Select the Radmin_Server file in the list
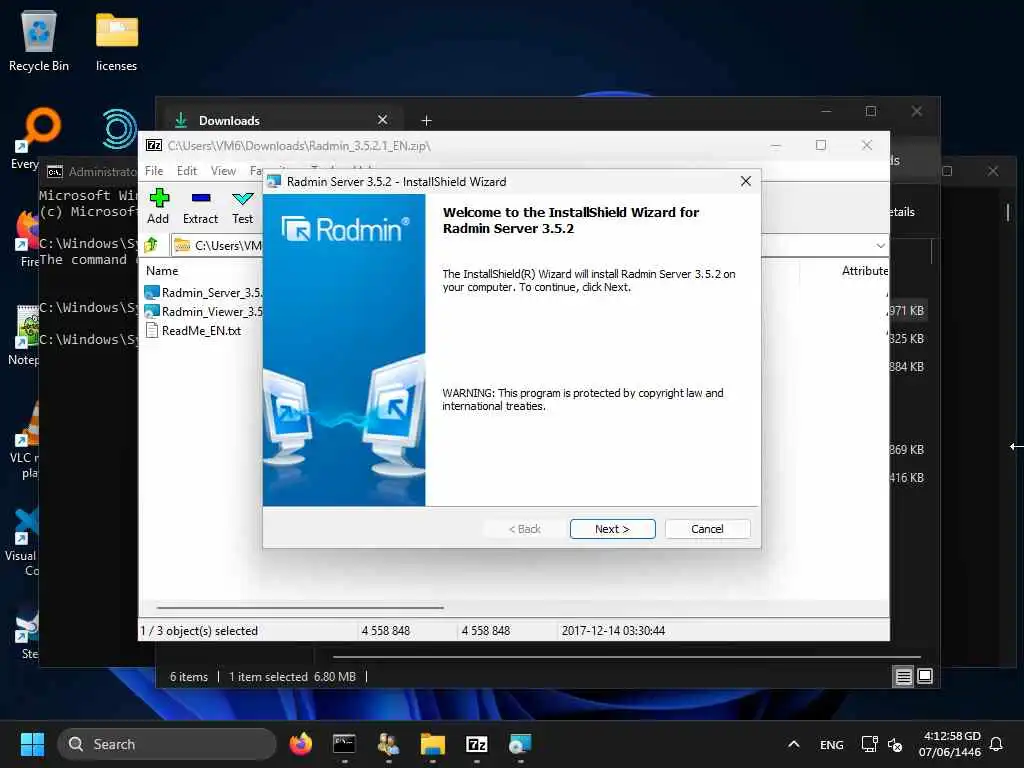This screenshot has height=768, width=1024. coord(203,293)
